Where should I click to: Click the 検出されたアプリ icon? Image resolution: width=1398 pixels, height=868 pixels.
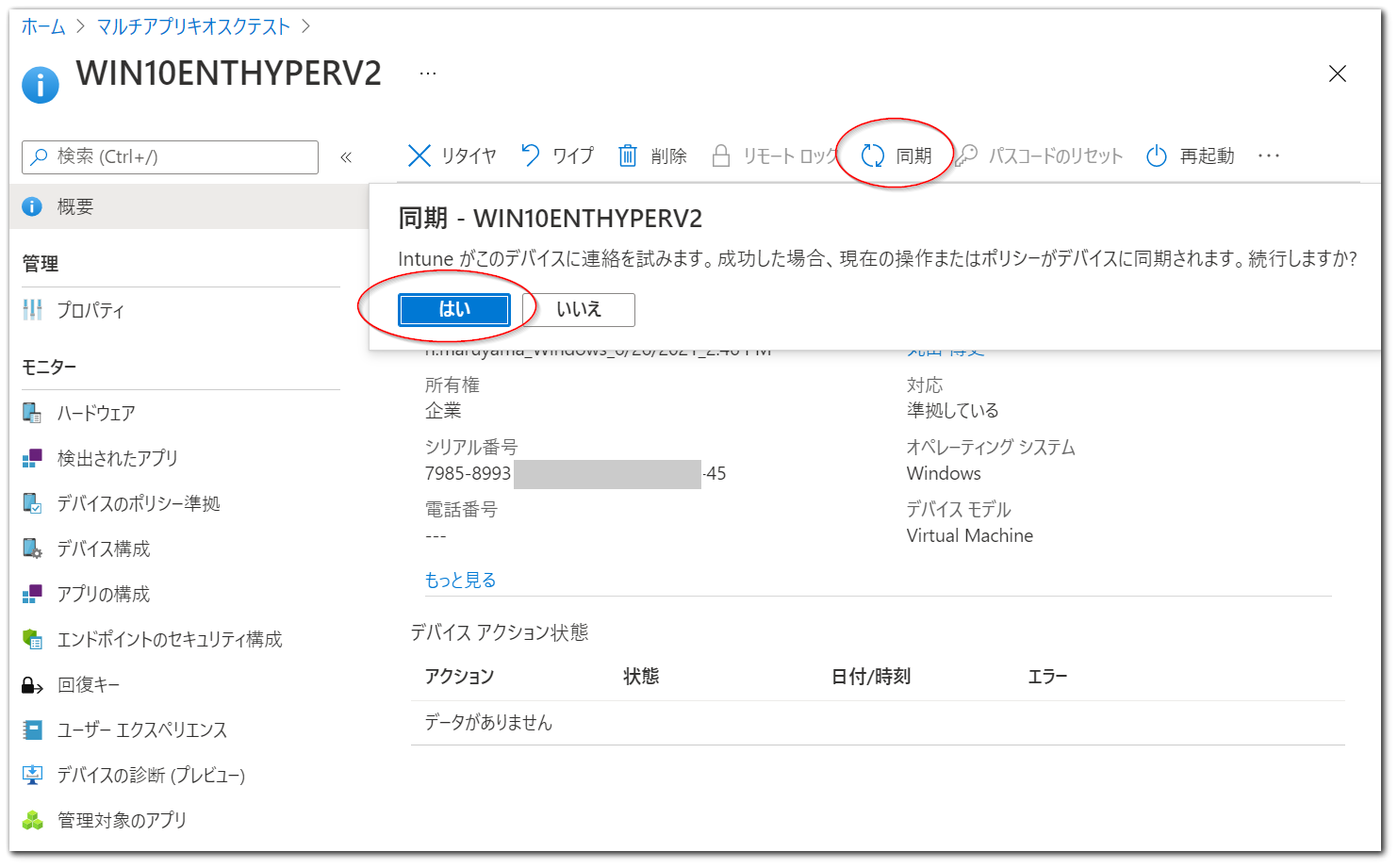[32, 458]
